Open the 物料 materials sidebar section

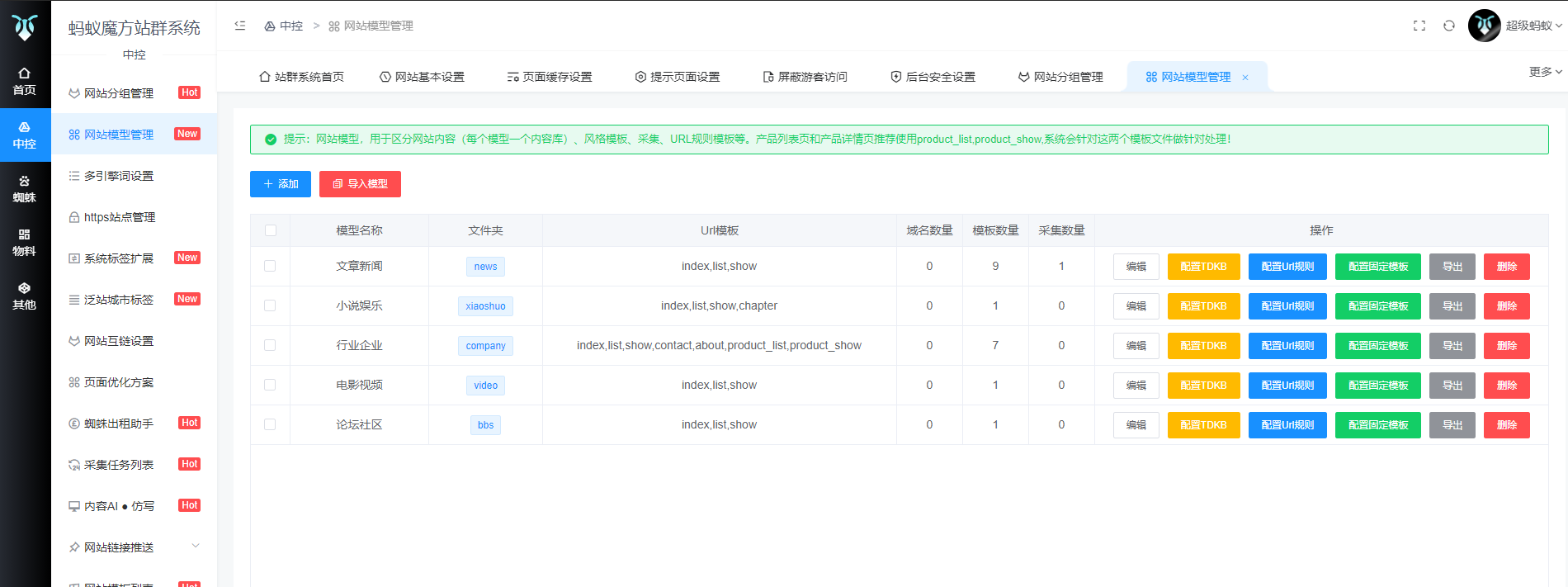click(x=25, y=243)
